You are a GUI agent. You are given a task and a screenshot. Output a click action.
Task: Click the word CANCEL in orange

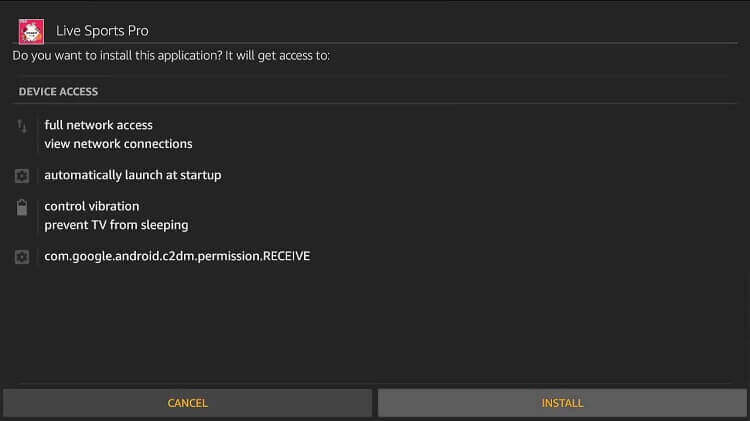click(x=188, y=403)
